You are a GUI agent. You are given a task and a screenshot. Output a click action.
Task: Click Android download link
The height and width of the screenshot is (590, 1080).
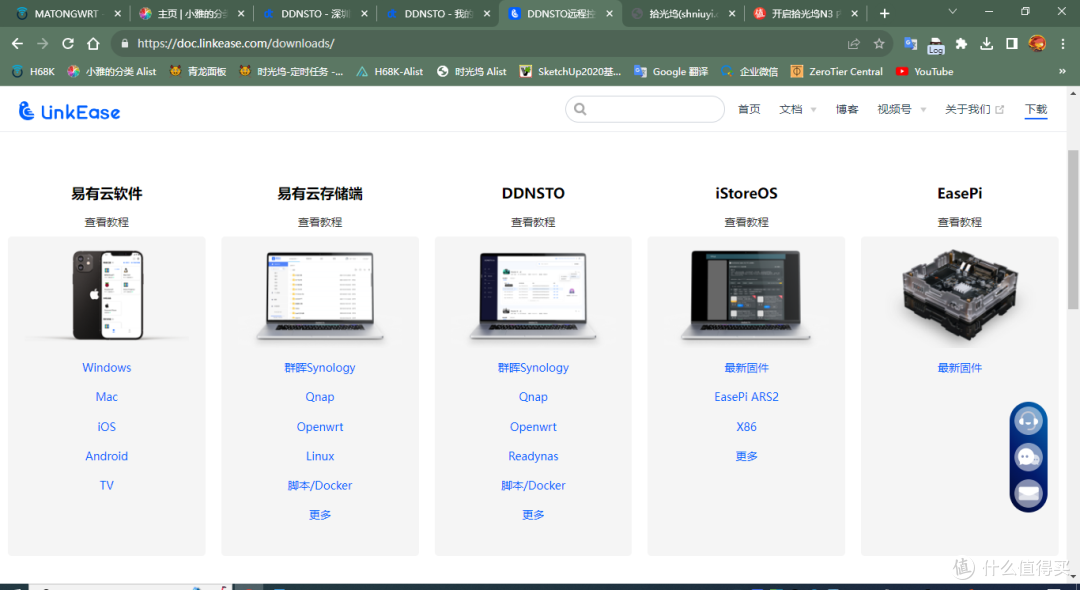[107, 456]
